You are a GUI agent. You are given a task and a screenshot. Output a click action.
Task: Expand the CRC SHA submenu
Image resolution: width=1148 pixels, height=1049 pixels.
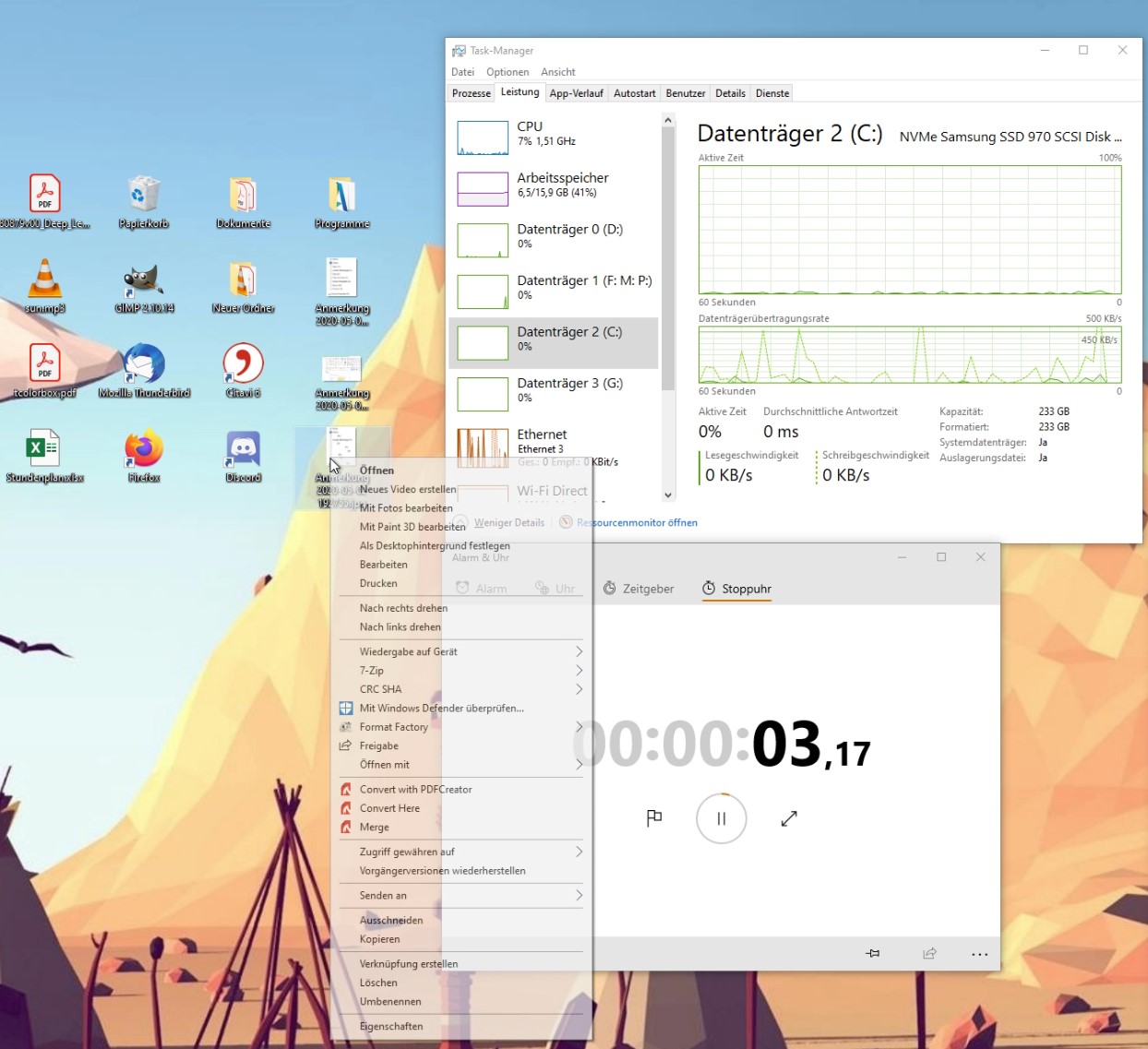coord(461,689)
